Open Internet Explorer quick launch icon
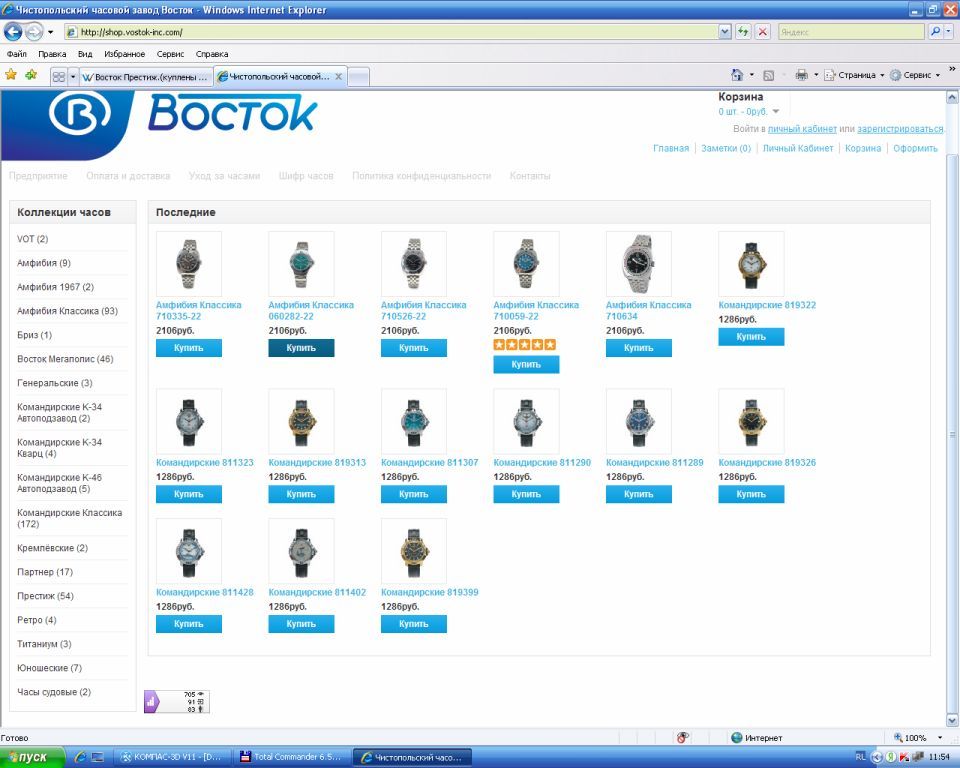 (x=80, y=757)
